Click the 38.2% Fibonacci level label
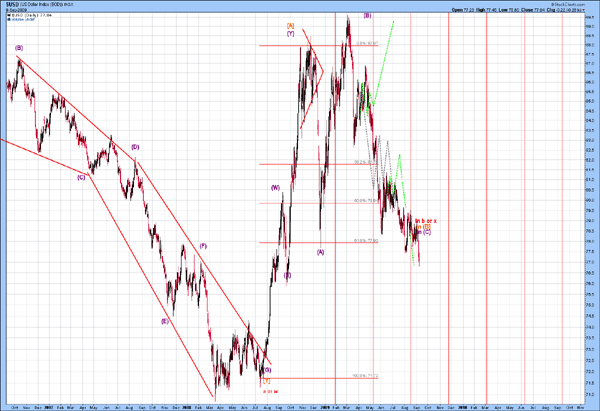The image size is (600, 411). (366, 162)
